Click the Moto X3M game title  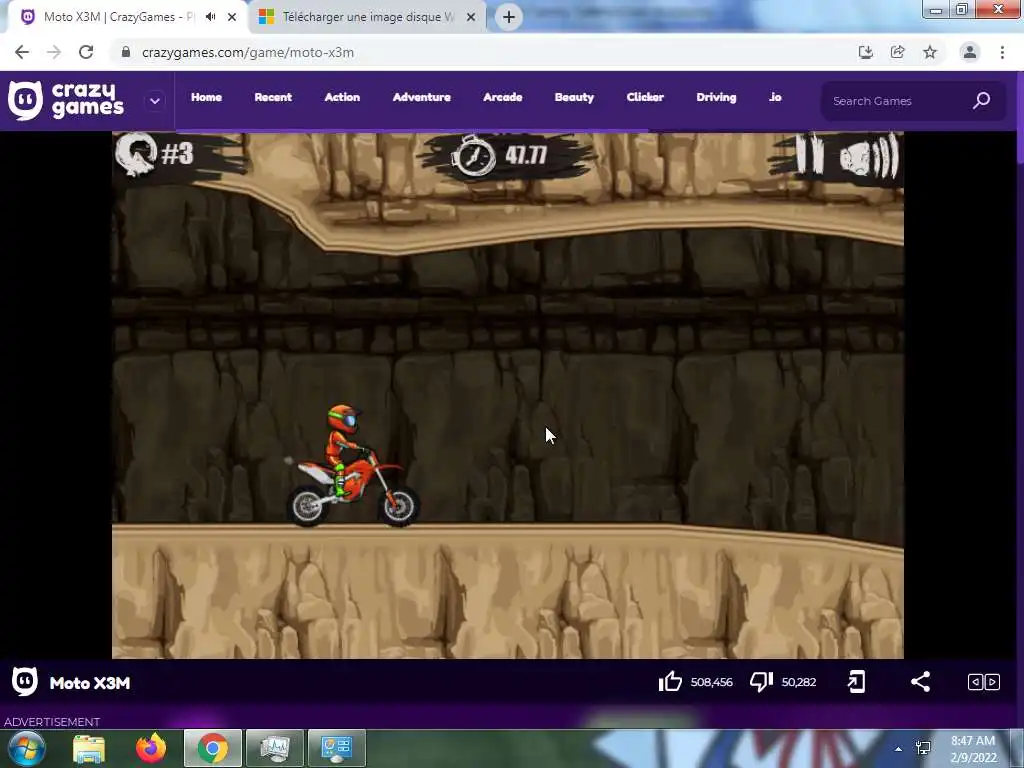coord(90,683)
